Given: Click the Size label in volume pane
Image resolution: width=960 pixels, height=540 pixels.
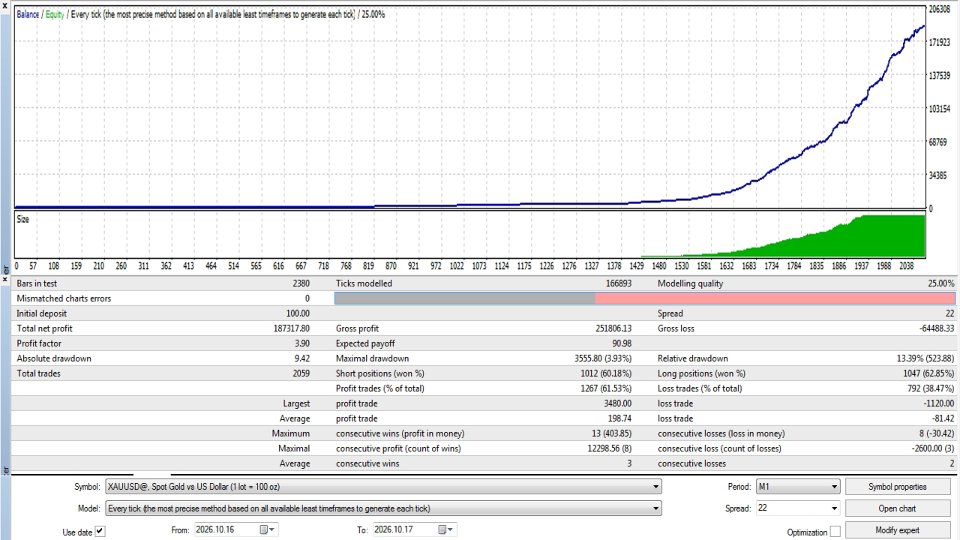Looking at the screenshot, I should (x=23, y=219).
